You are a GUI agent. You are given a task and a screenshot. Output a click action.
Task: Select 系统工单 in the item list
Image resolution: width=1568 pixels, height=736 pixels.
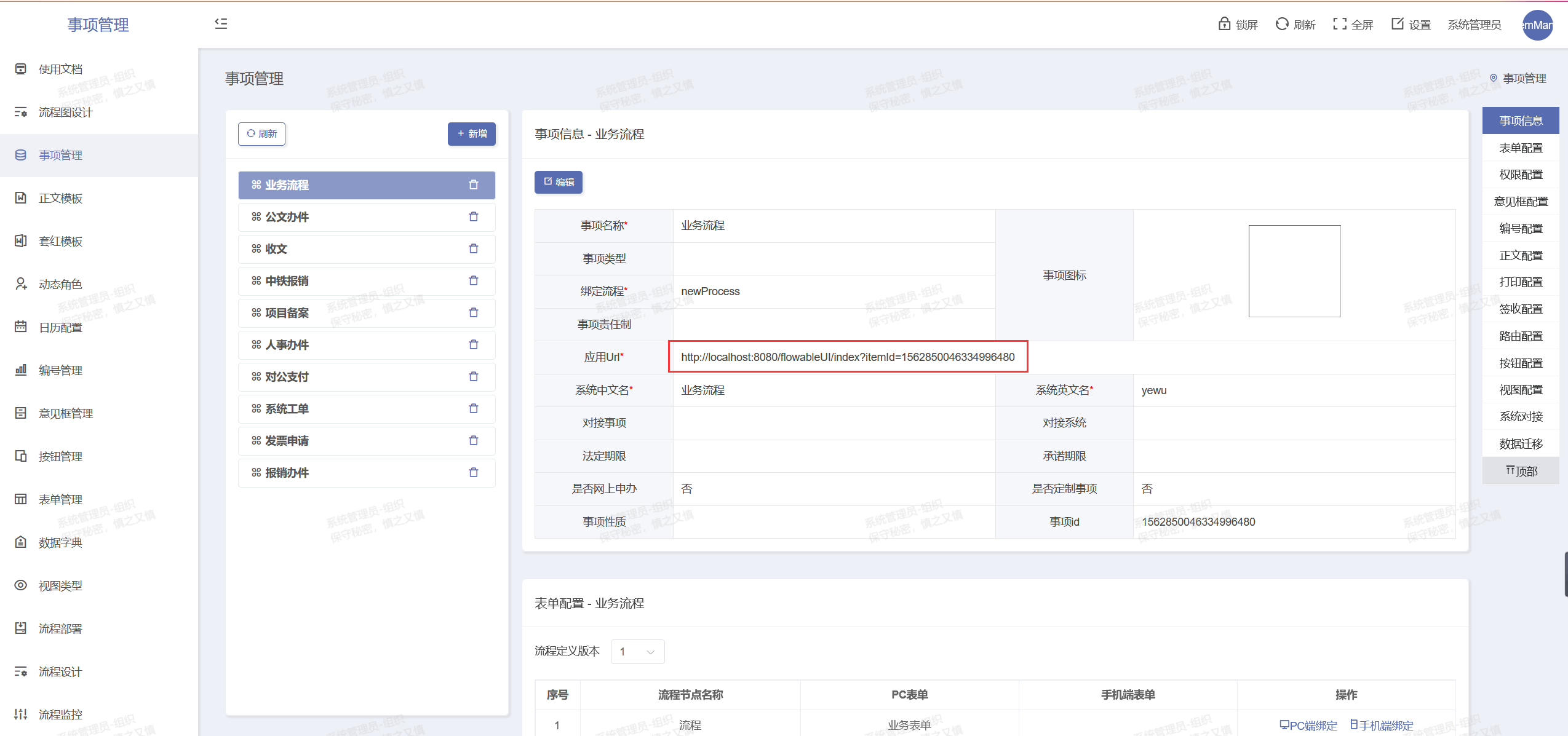point(367,409)
